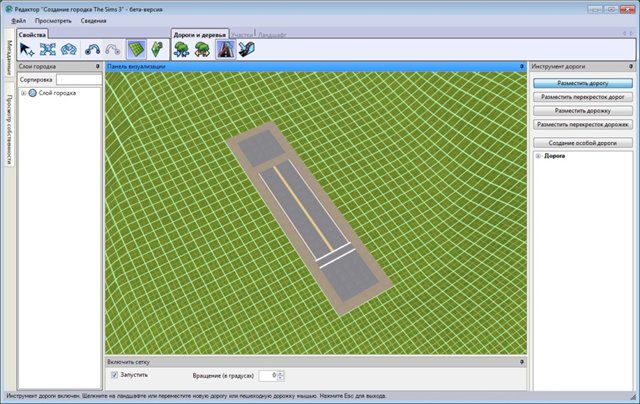Uncheck the Запустить grid checkbox

115,375
